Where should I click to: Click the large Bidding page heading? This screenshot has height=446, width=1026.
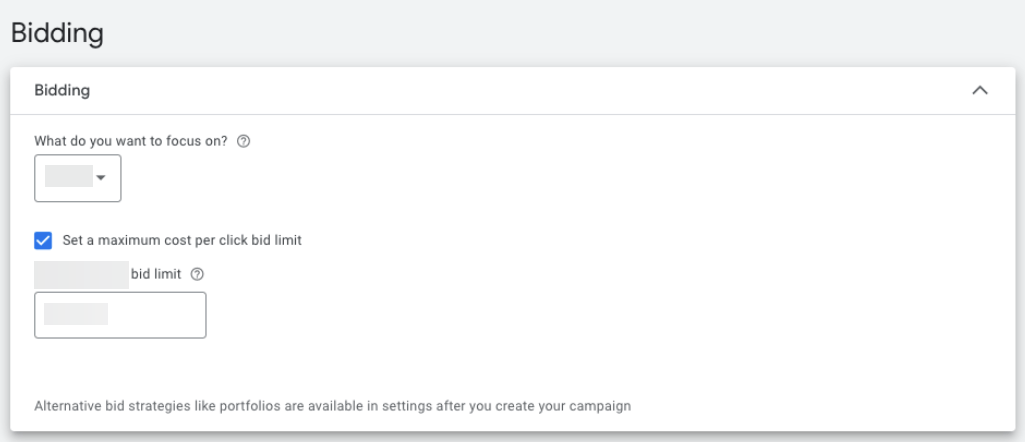click(x=56, y=33)
